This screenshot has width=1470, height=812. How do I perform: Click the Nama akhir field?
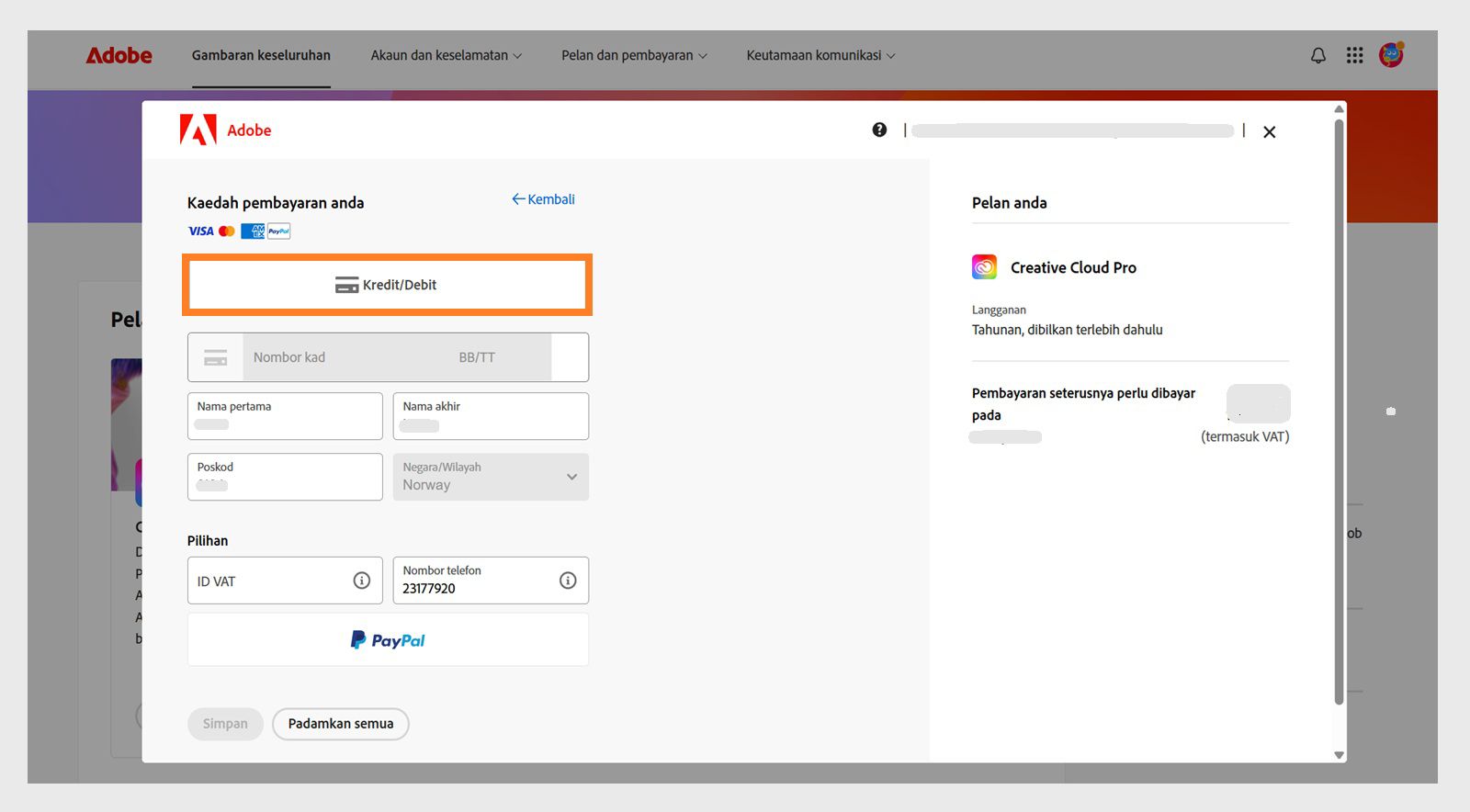pos(491,416)
